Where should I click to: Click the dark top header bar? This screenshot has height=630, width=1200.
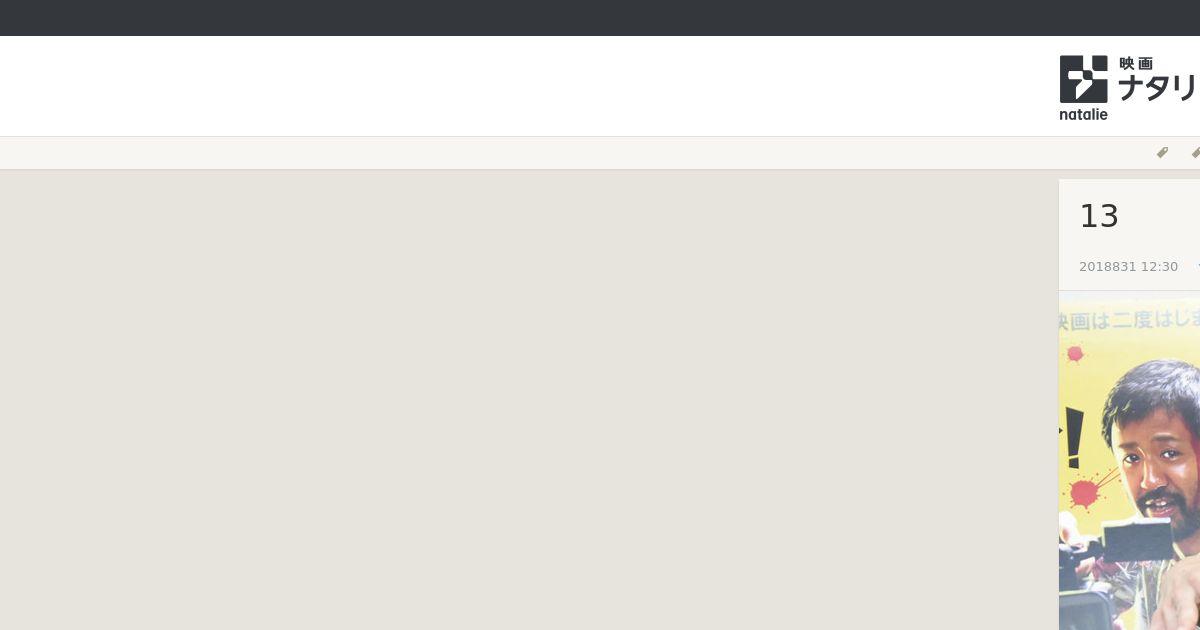coord(600,18)
